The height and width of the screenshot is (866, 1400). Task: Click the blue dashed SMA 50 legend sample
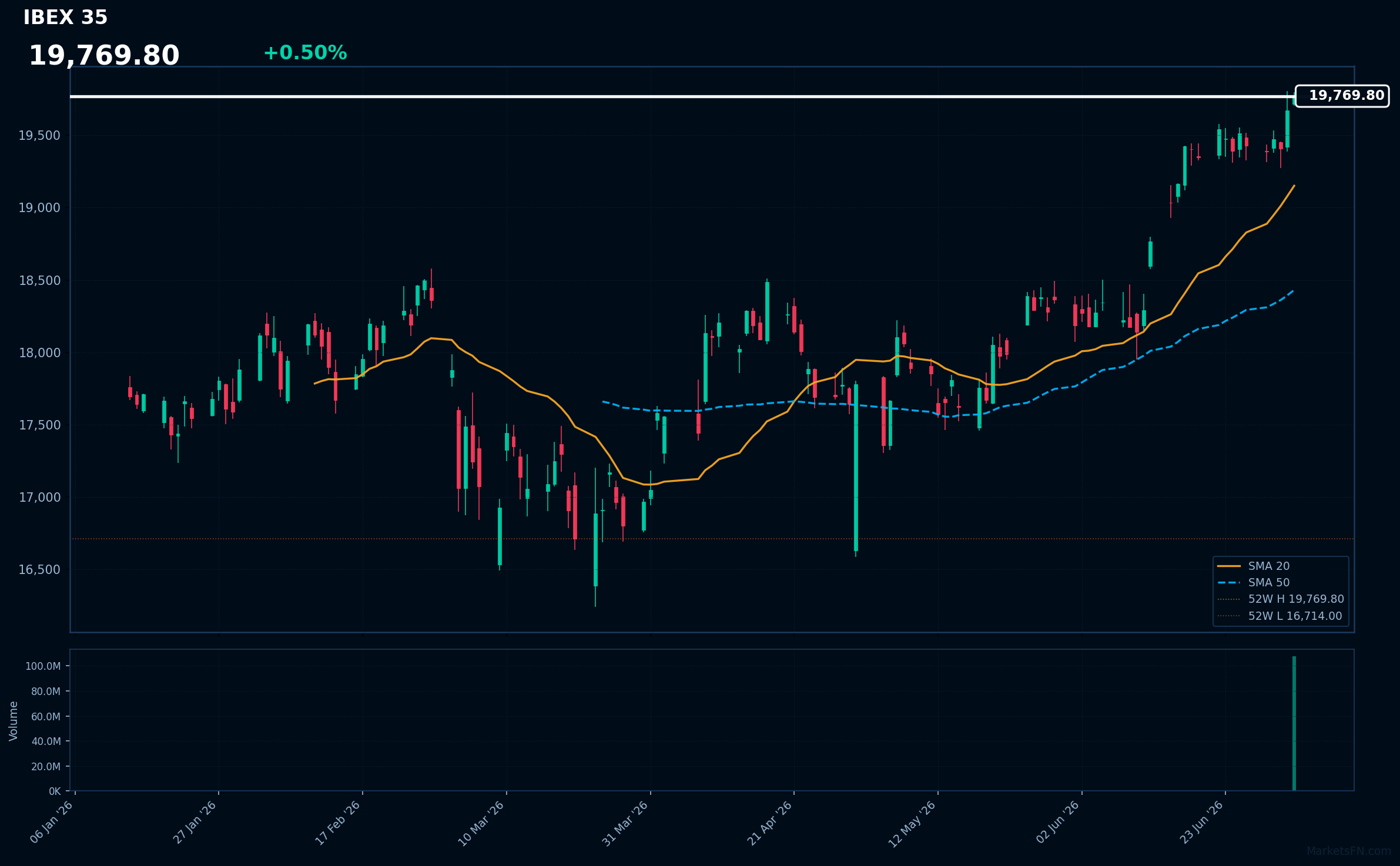(x=1229, y=583)
